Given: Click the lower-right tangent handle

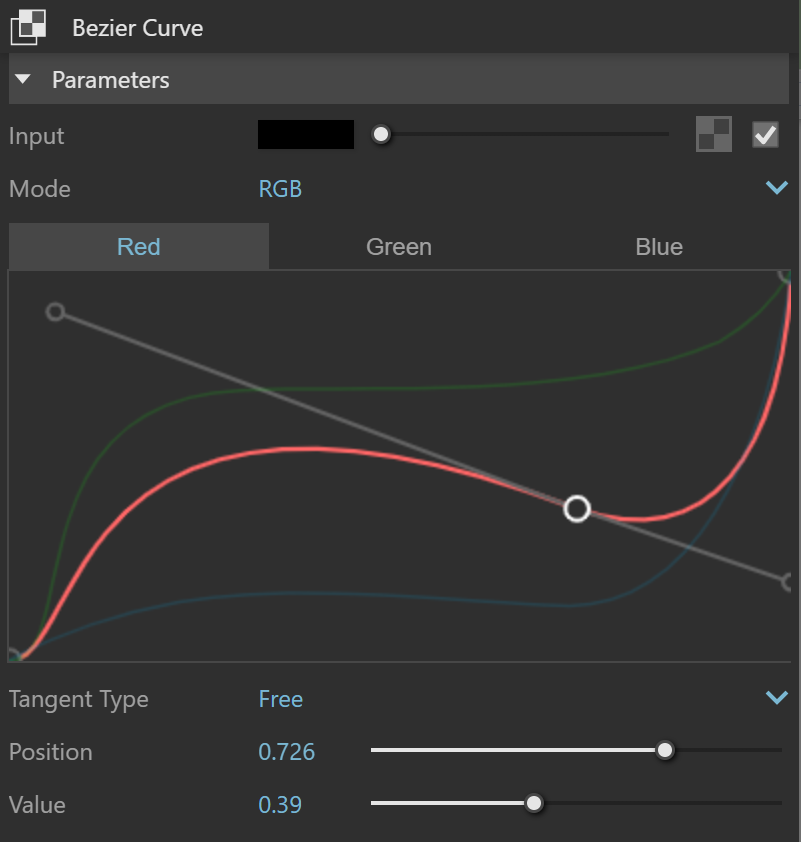Looking at the screenshot, I should coord(787,580).
